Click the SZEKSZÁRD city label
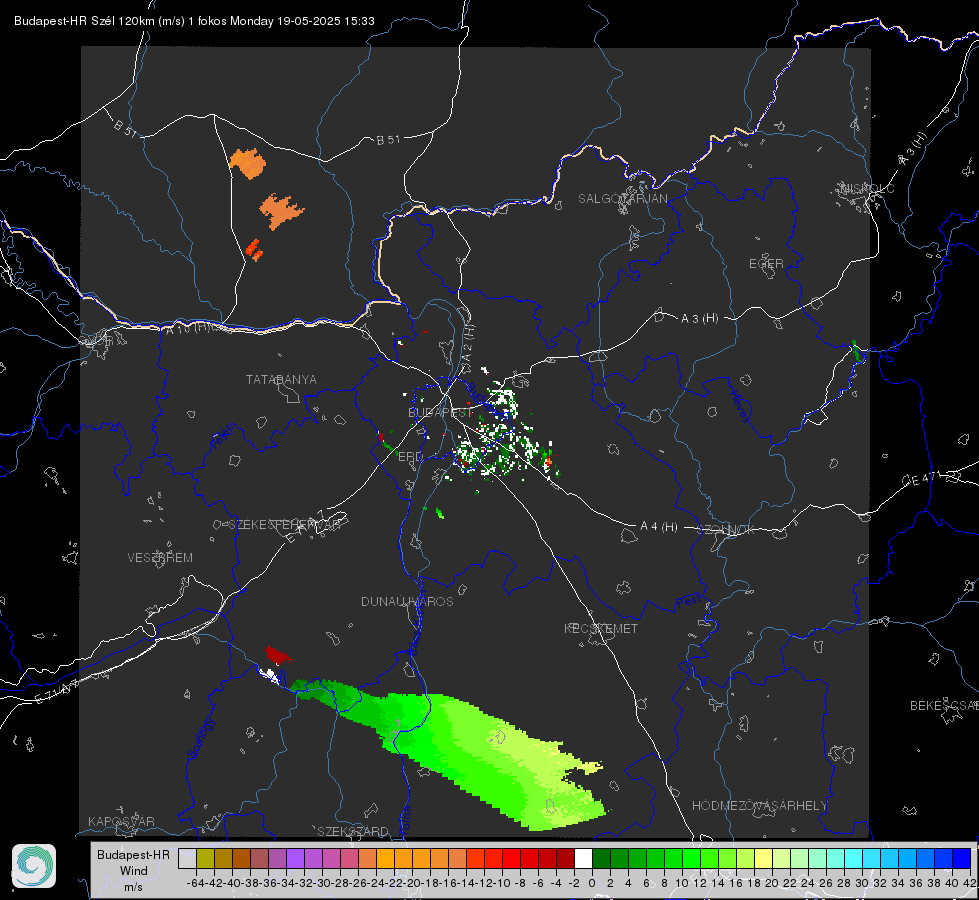The width and height of the screenshot is (979, 900). tap(353, 831)
